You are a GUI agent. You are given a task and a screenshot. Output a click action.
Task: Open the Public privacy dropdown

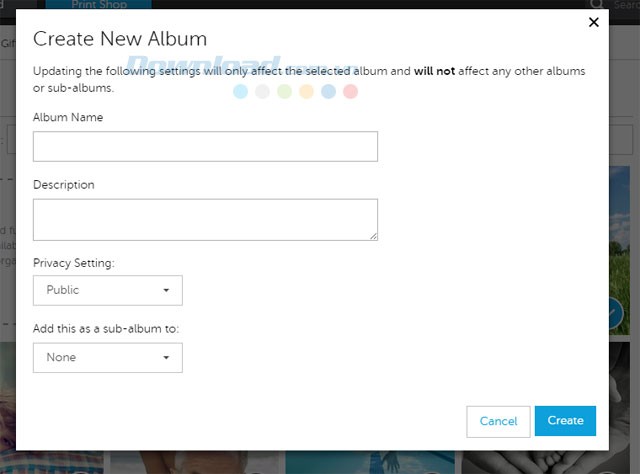click(x=107, y=291)
